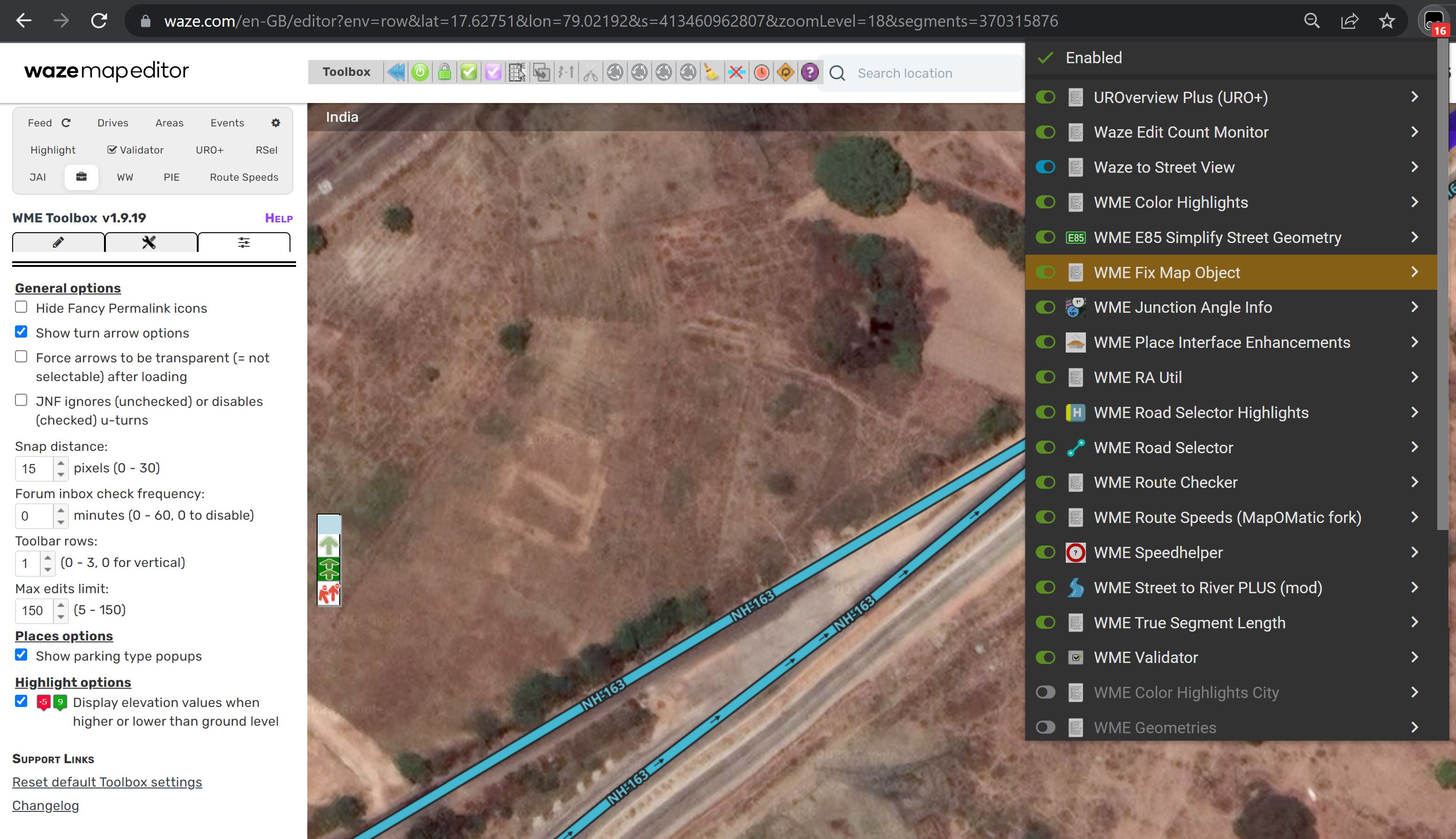
Task: Click the single green arrow map button
Action: pos(329,545)
